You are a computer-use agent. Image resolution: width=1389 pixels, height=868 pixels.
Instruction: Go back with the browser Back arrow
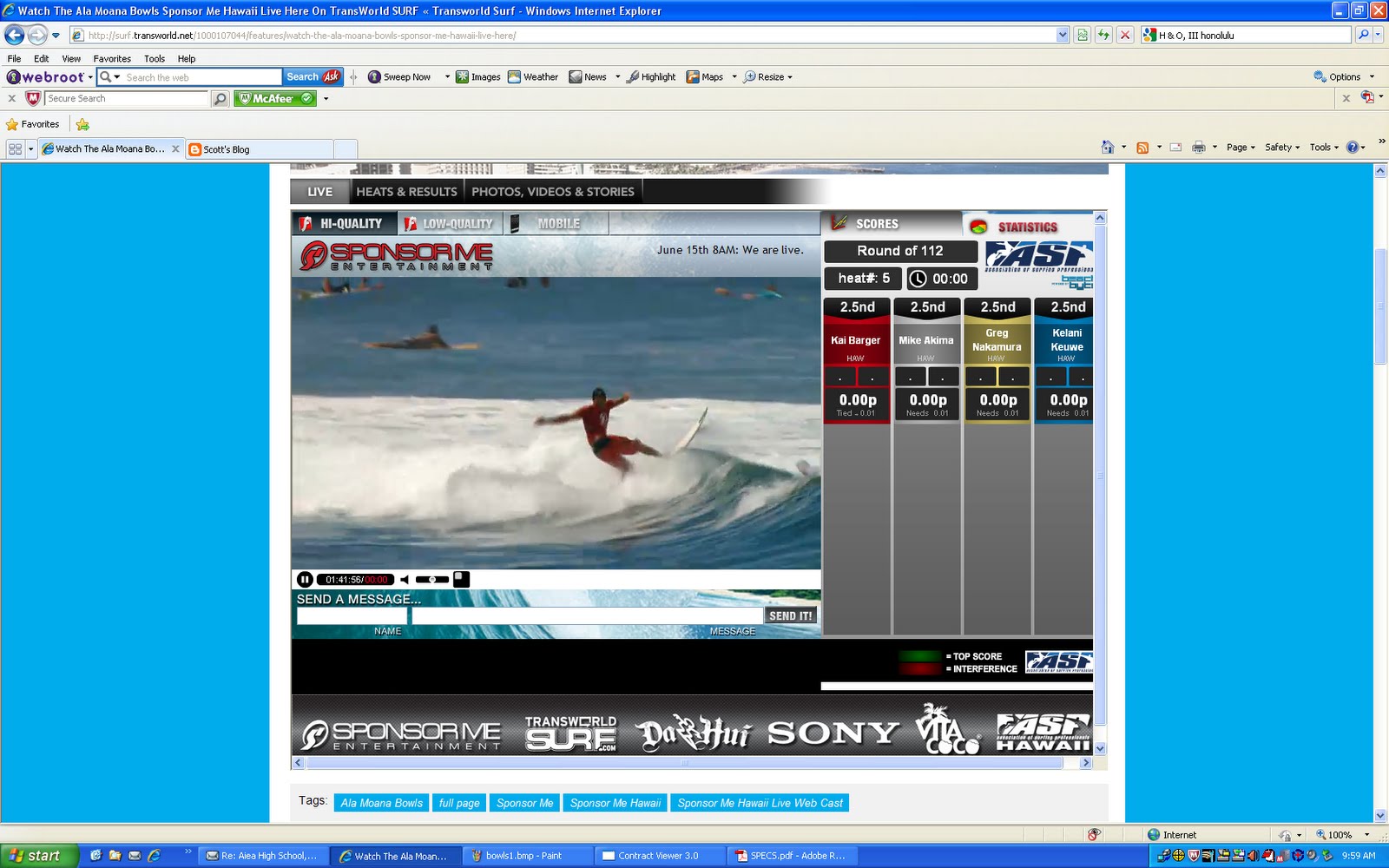(x=14, y=35)
